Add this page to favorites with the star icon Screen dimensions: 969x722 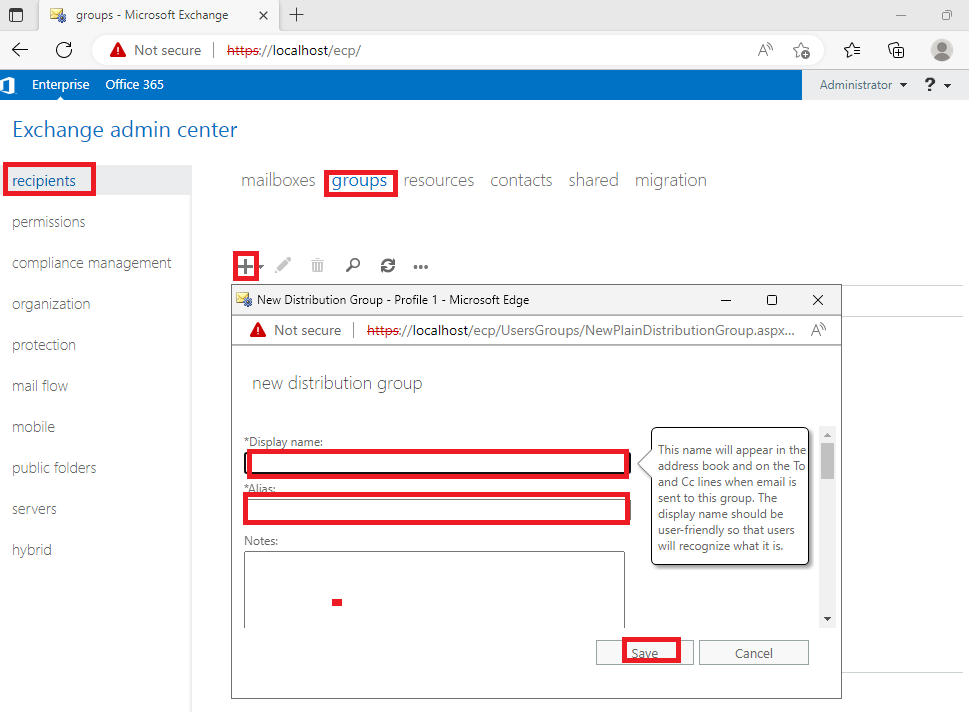[x=803, y=49]
